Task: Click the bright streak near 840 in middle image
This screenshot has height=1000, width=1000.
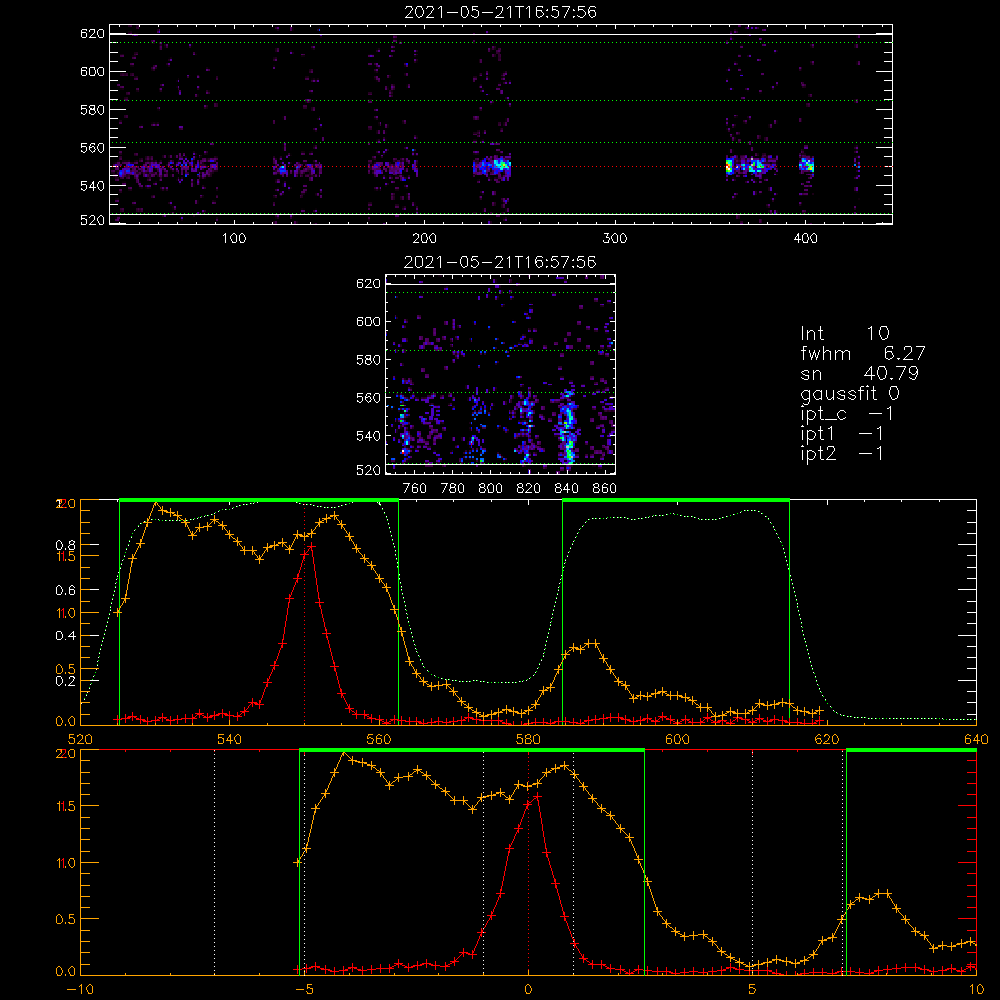Action: tap(567, 429)
